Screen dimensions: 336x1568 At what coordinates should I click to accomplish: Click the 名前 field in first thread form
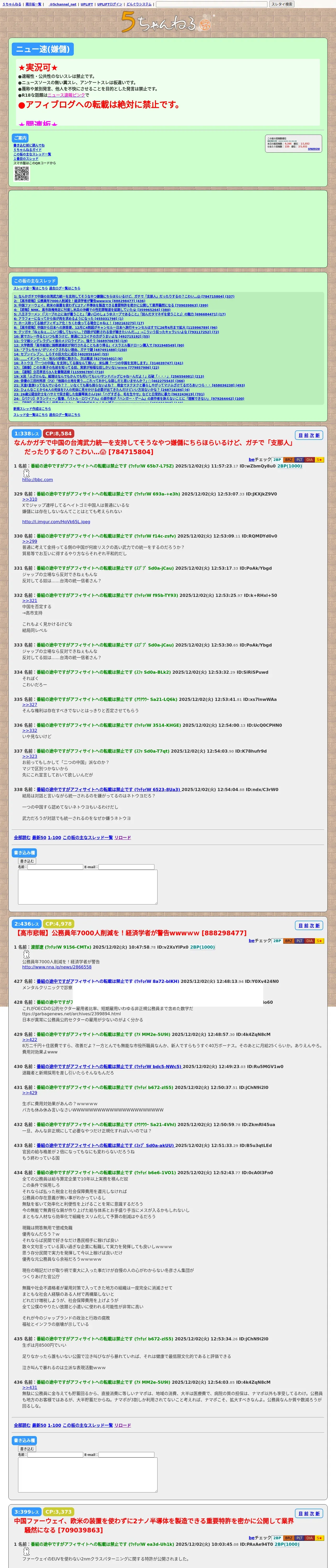pos(55,867)
